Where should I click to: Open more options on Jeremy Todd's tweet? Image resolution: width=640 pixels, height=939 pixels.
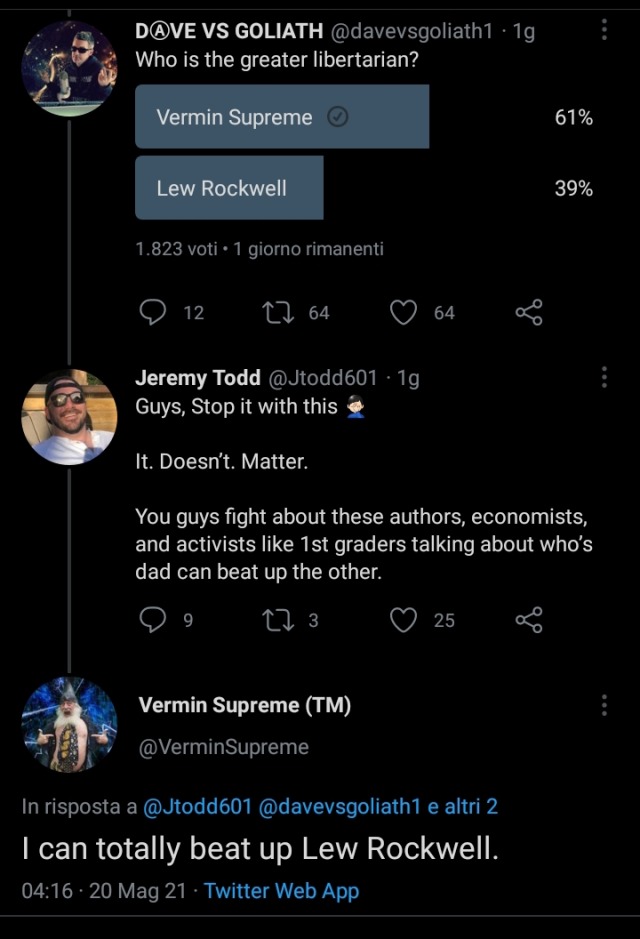[604, 377]
